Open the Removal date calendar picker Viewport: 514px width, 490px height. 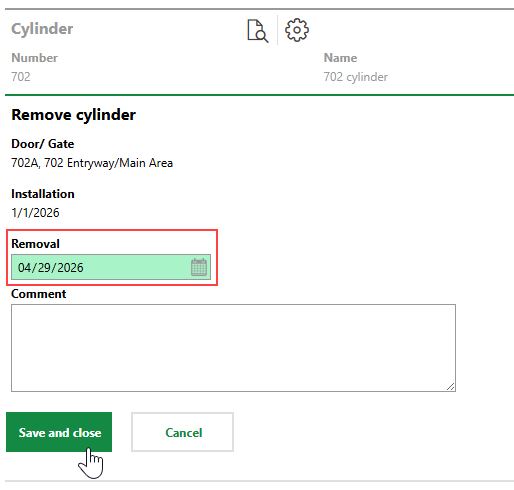199,267
